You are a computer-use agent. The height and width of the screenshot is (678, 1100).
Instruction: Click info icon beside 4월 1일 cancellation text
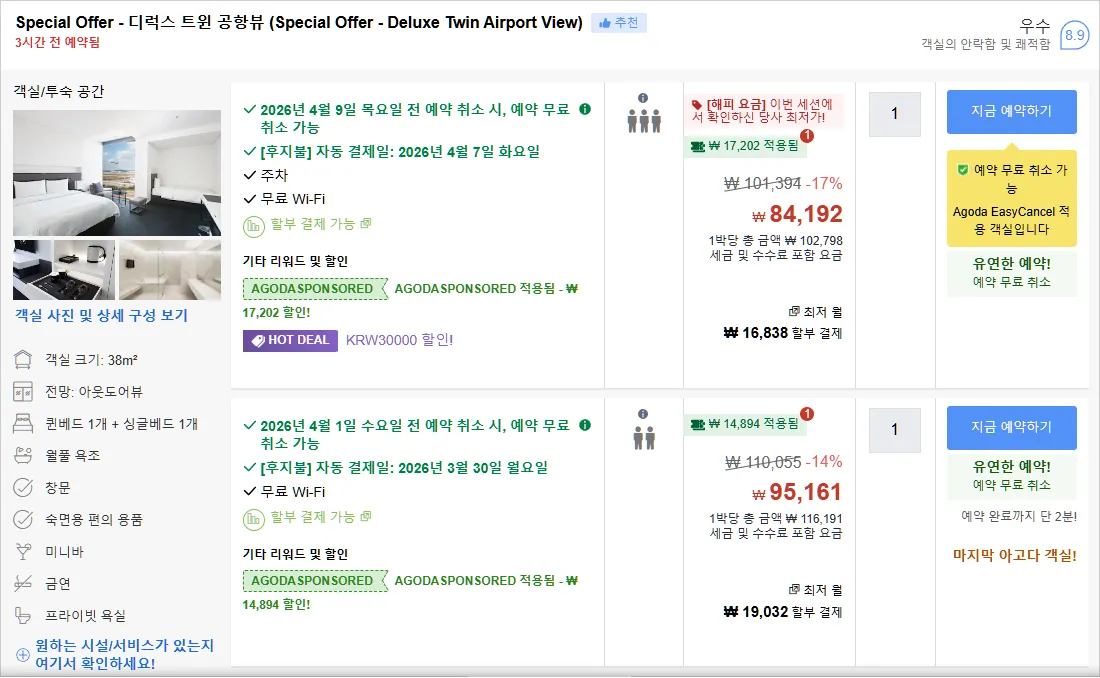click(x=585, y=425)
